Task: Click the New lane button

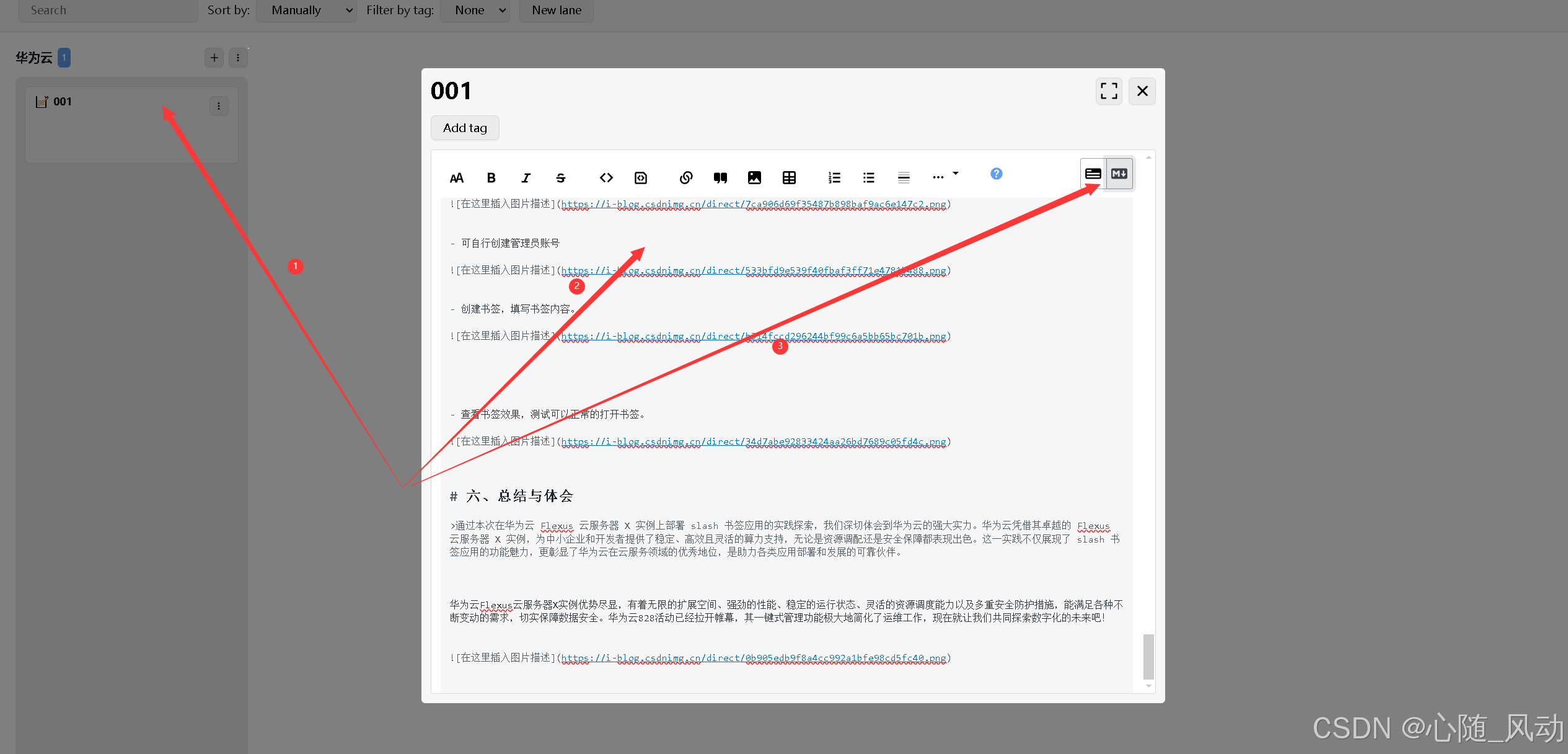Action: pos(557,10)
